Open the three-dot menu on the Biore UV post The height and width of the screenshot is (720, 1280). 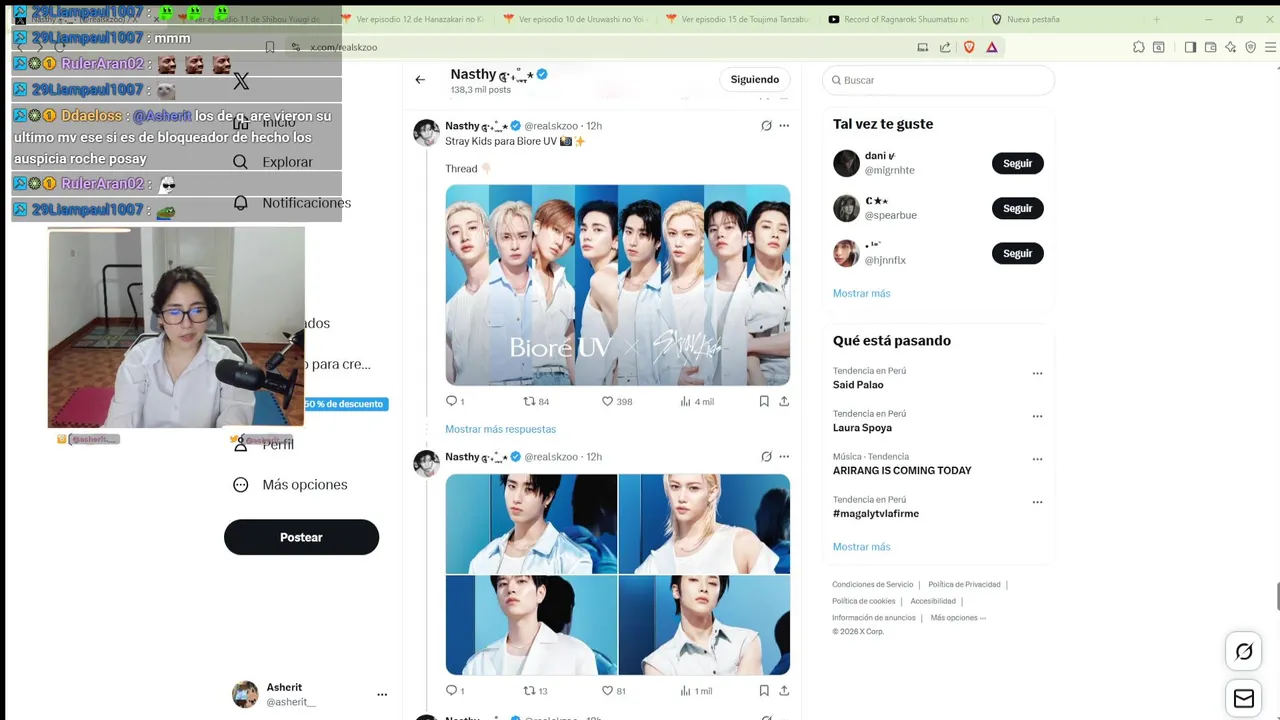[784, 126]
